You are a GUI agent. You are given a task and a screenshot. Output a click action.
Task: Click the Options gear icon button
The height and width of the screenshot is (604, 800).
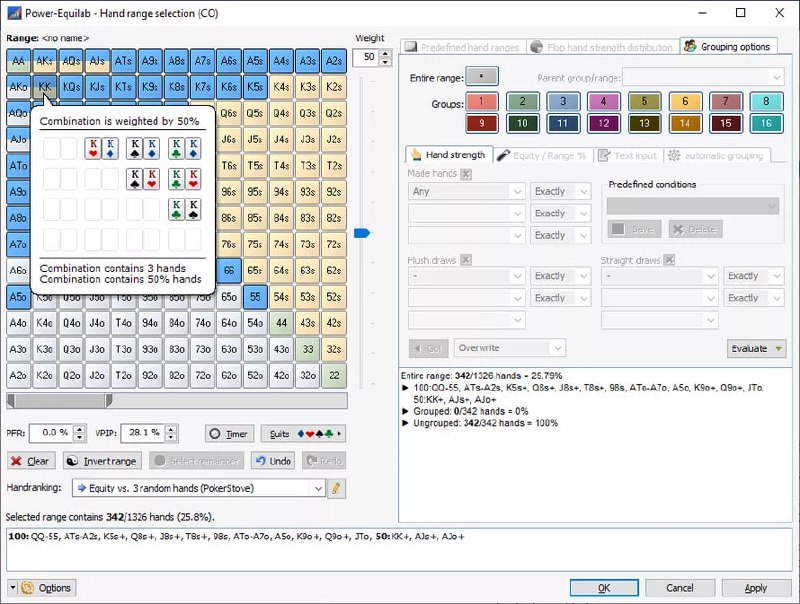pyautogui.click(x=48, y=588)
